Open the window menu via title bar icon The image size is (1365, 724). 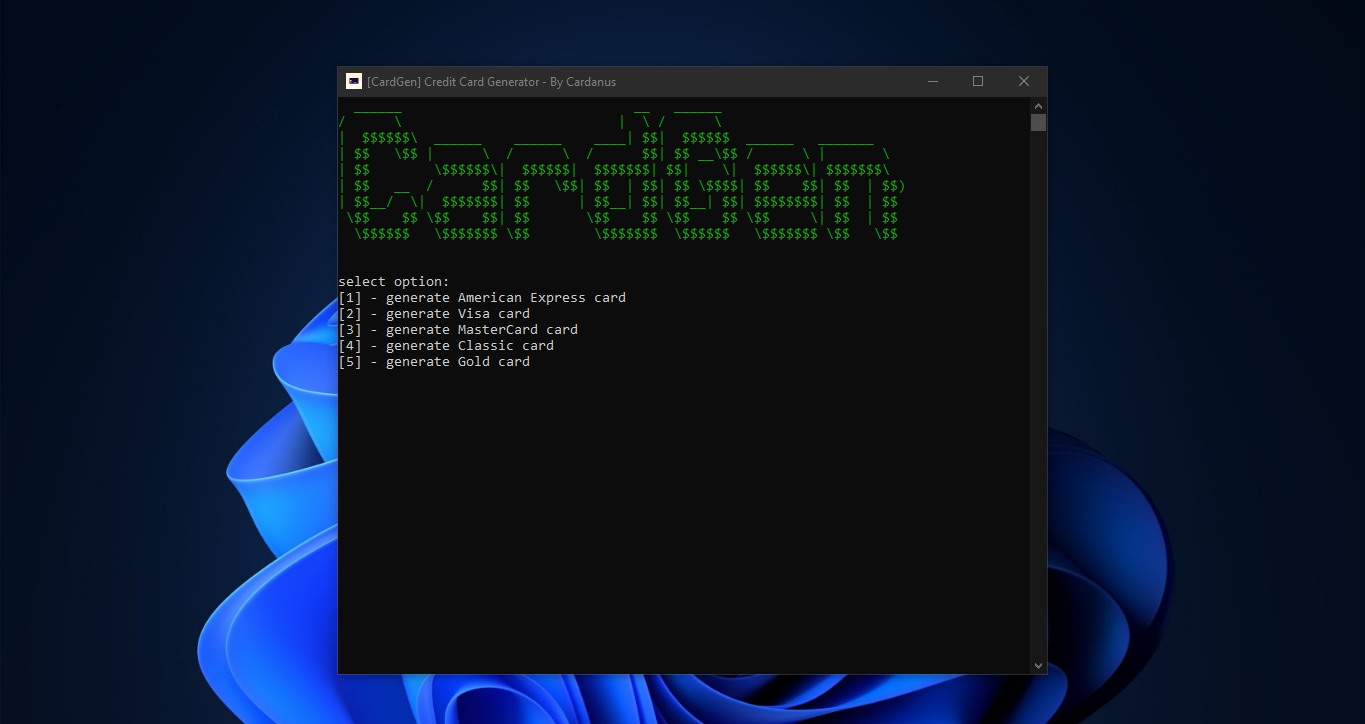point(353,81)
